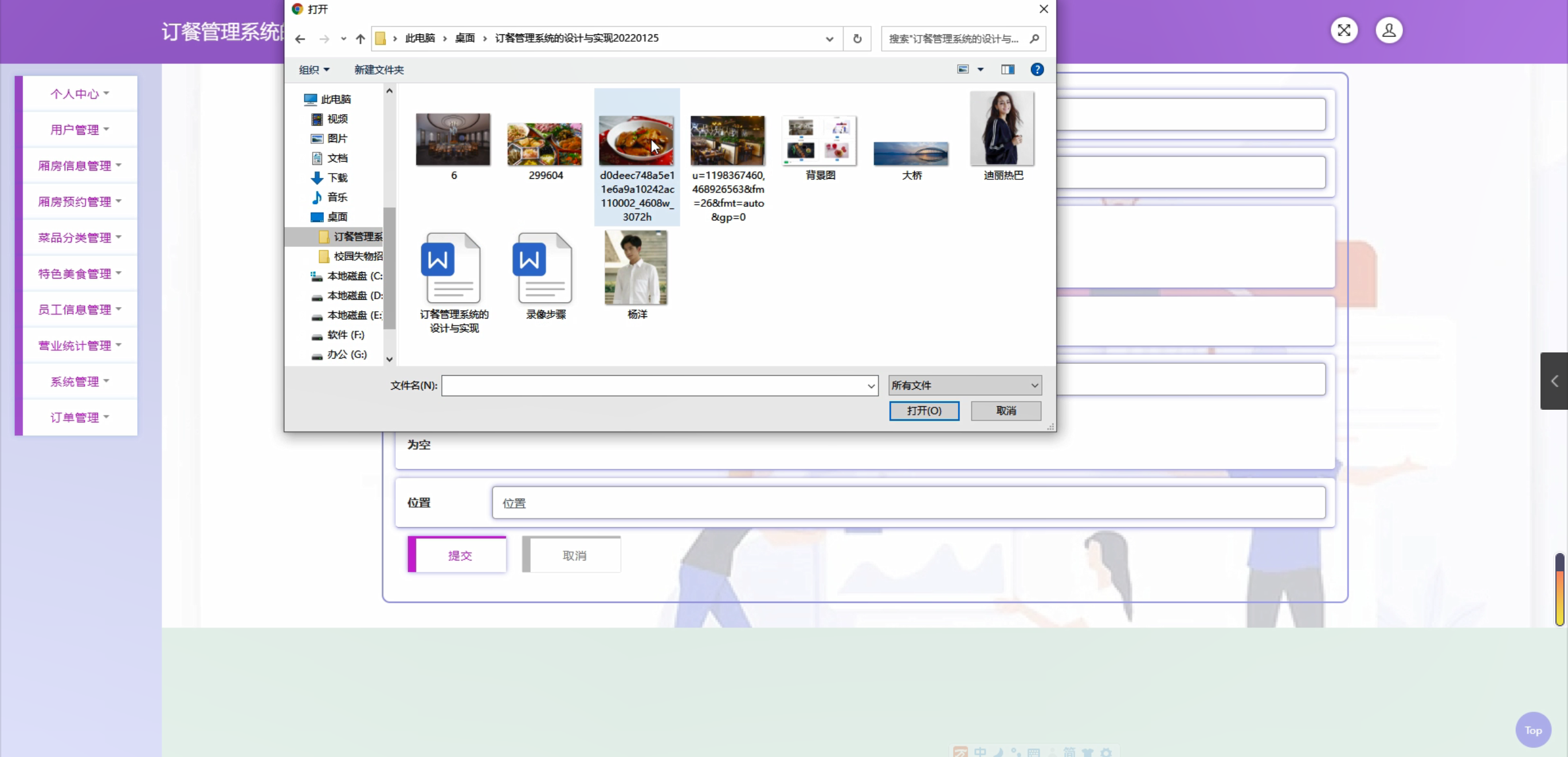Open the 组织 dropdown menu

[313, 70]
